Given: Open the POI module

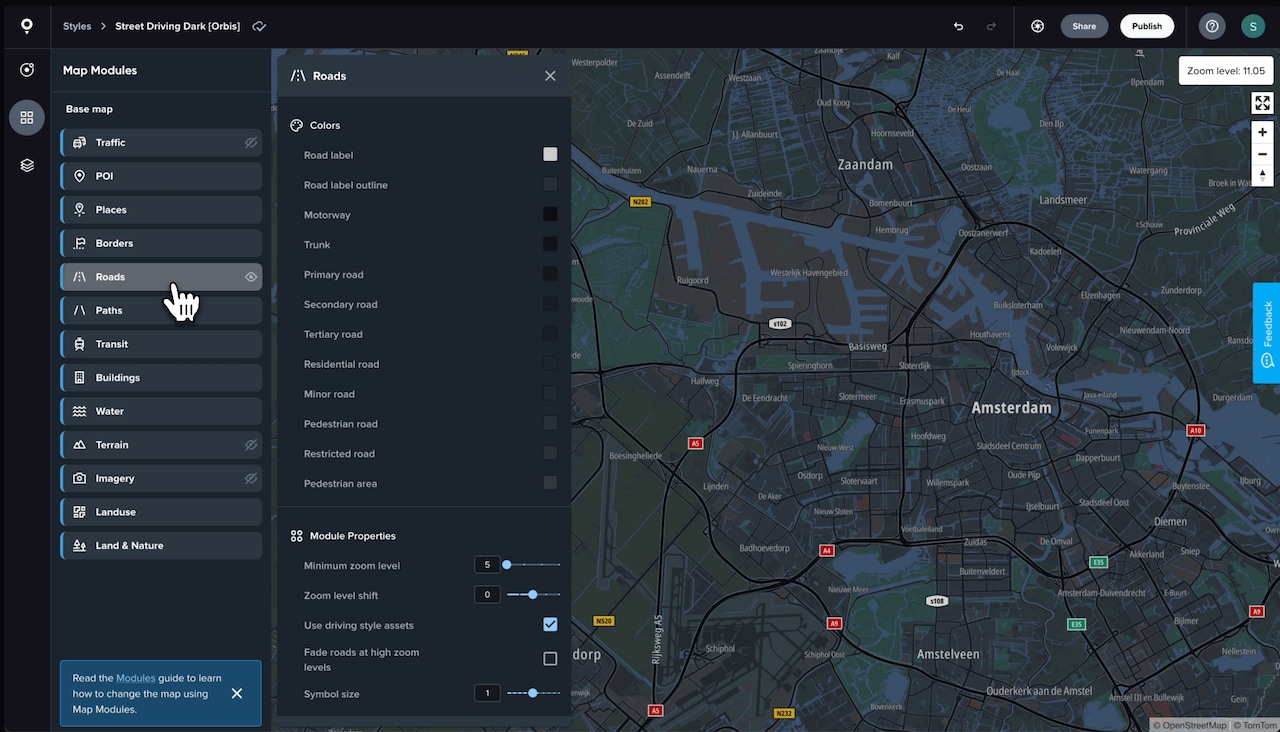Looking at the screenshot, I should [161, 176].
